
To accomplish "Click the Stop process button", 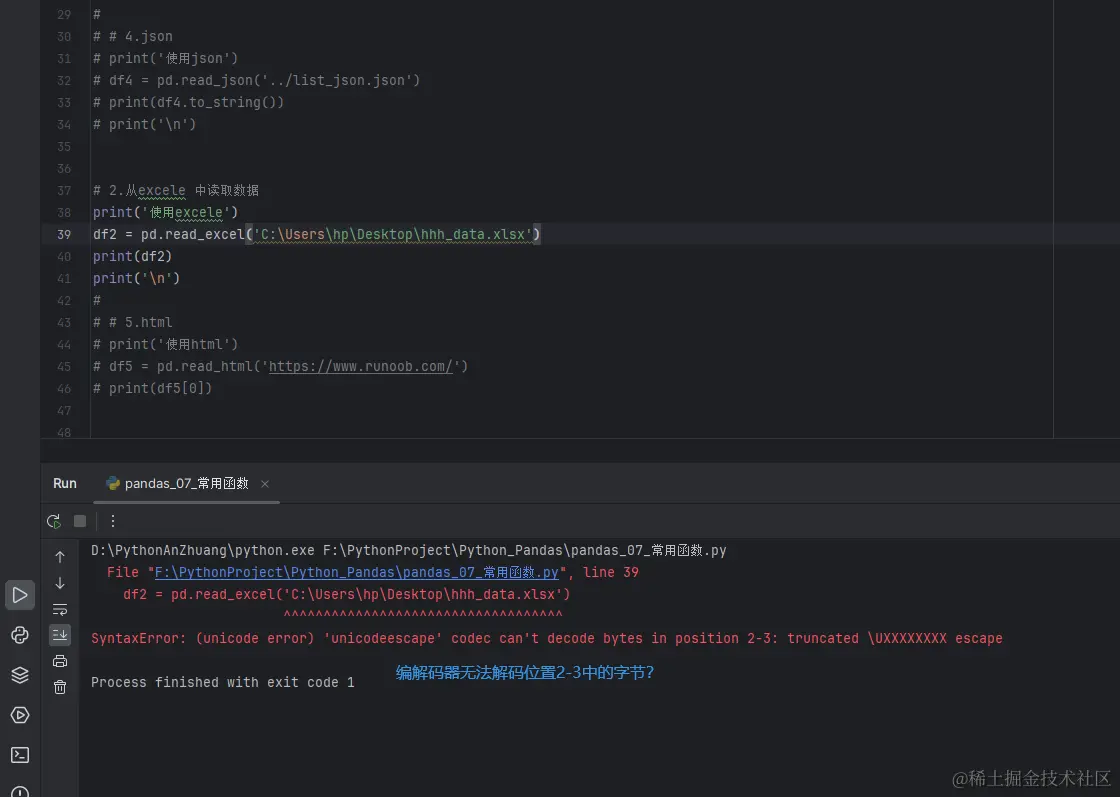I will (80, 521).
